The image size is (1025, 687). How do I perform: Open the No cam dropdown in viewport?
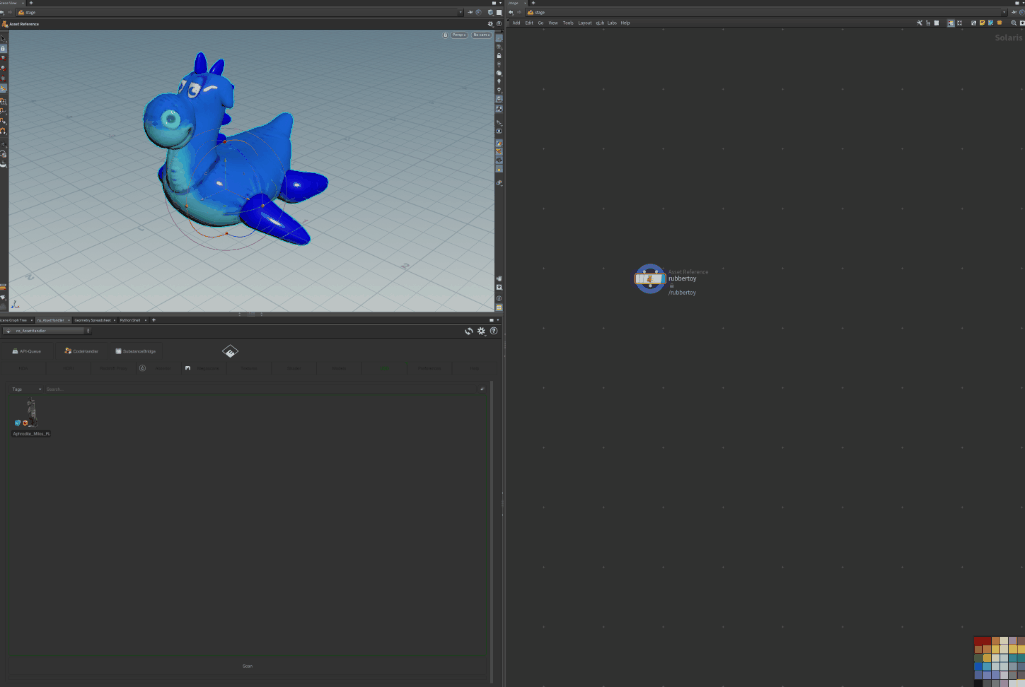482,35
